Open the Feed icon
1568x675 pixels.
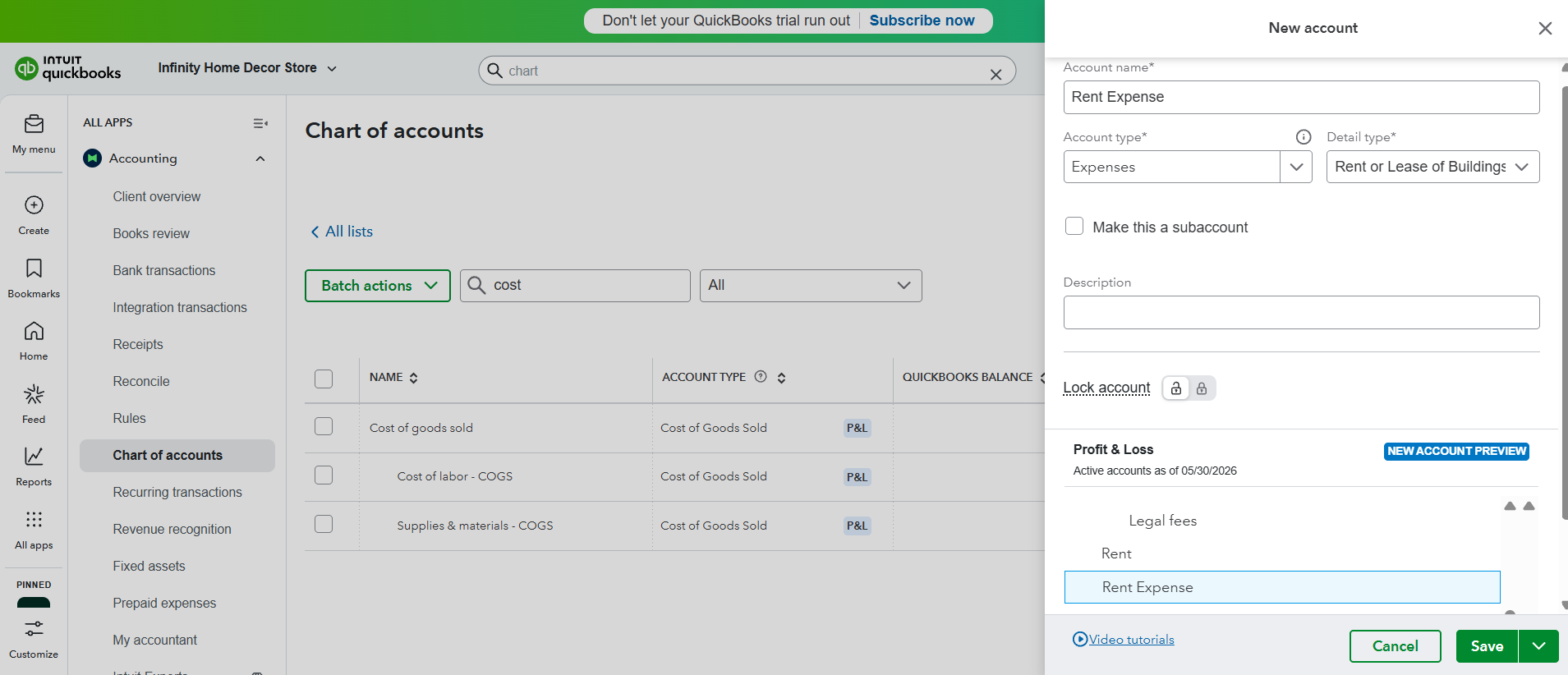tap(34, 394)
